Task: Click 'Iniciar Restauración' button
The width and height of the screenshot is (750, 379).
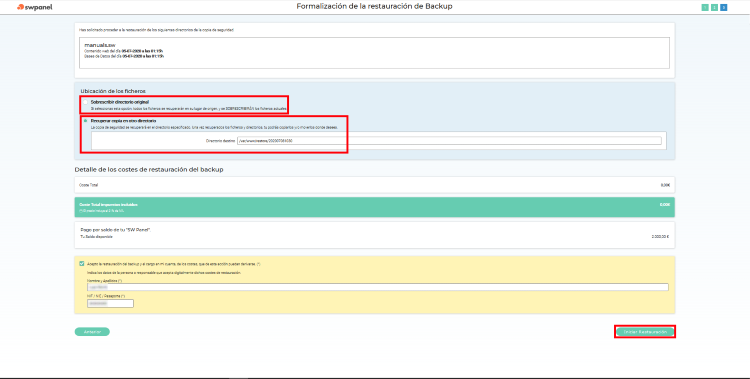Action: (x=645, y=332)
